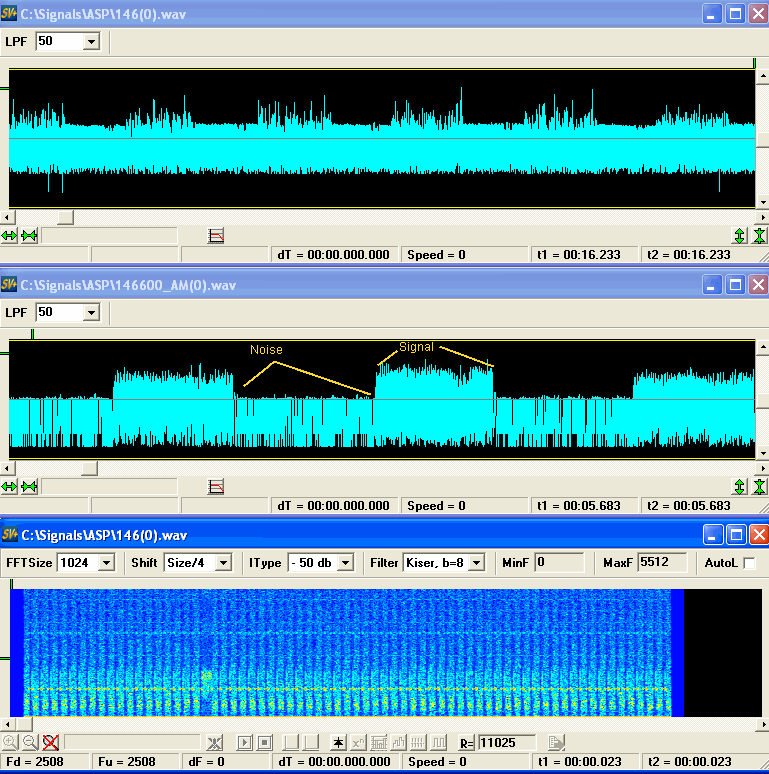
Task: Click horizontal compress arrows icon in AM window
Action: tap(29, 487)
